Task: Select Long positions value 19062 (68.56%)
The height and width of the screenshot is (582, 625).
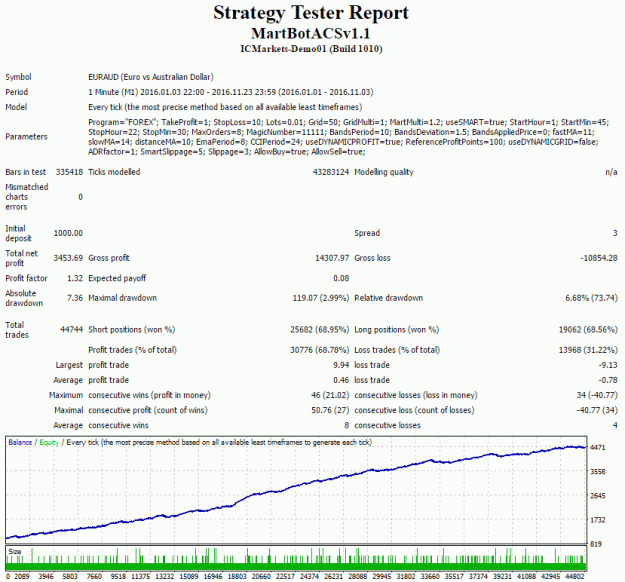Action: click(x=588, y=330)
